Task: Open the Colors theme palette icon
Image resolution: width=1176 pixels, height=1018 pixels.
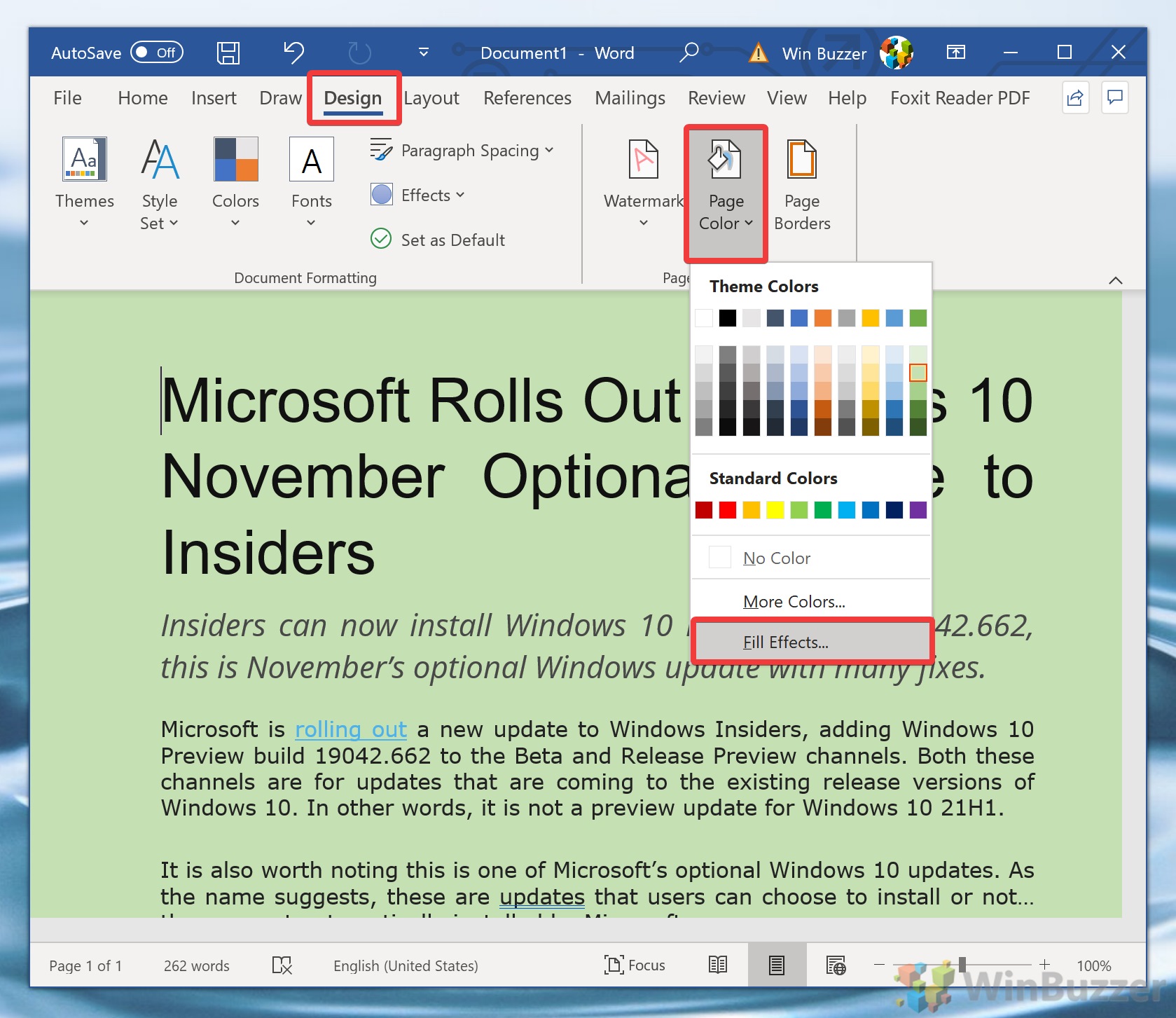Action: click(x=236, y=159)
